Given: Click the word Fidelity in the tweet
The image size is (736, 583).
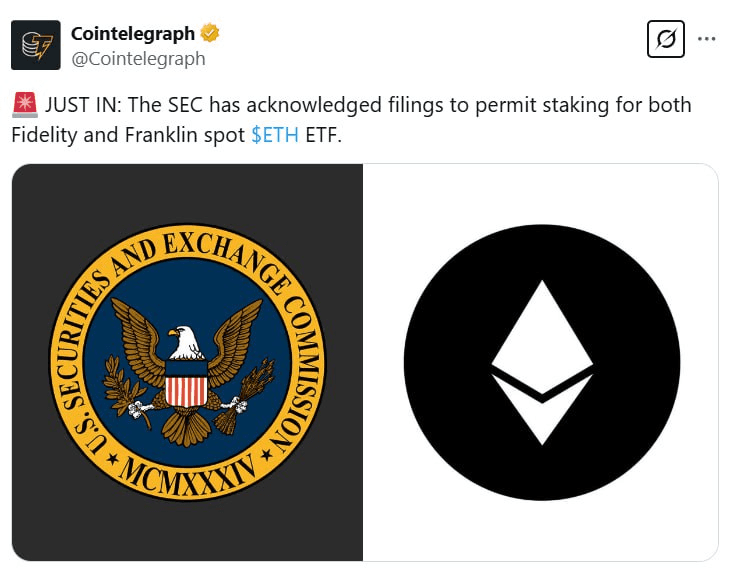Looking at the screenshot, I should click(44, 135).
